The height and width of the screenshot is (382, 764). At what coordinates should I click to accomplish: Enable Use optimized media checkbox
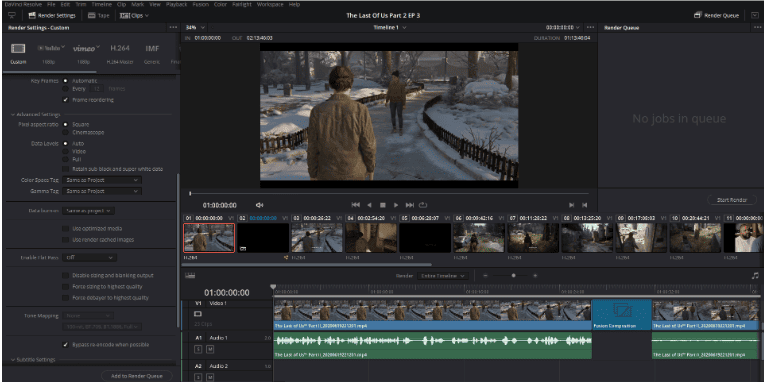(x=65, y=229)
